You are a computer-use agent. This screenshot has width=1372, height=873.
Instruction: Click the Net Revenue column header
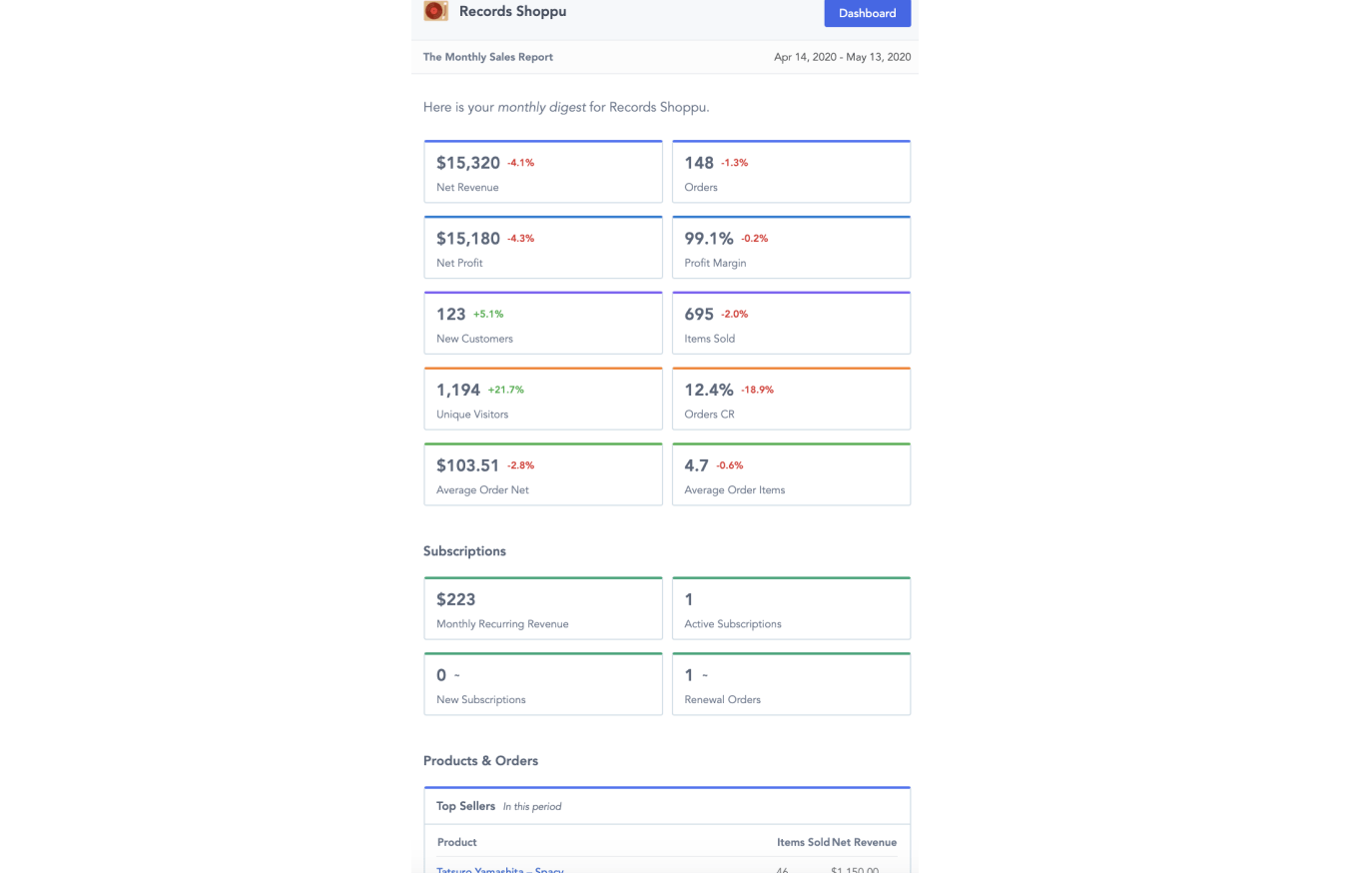[x=865, y=842]
